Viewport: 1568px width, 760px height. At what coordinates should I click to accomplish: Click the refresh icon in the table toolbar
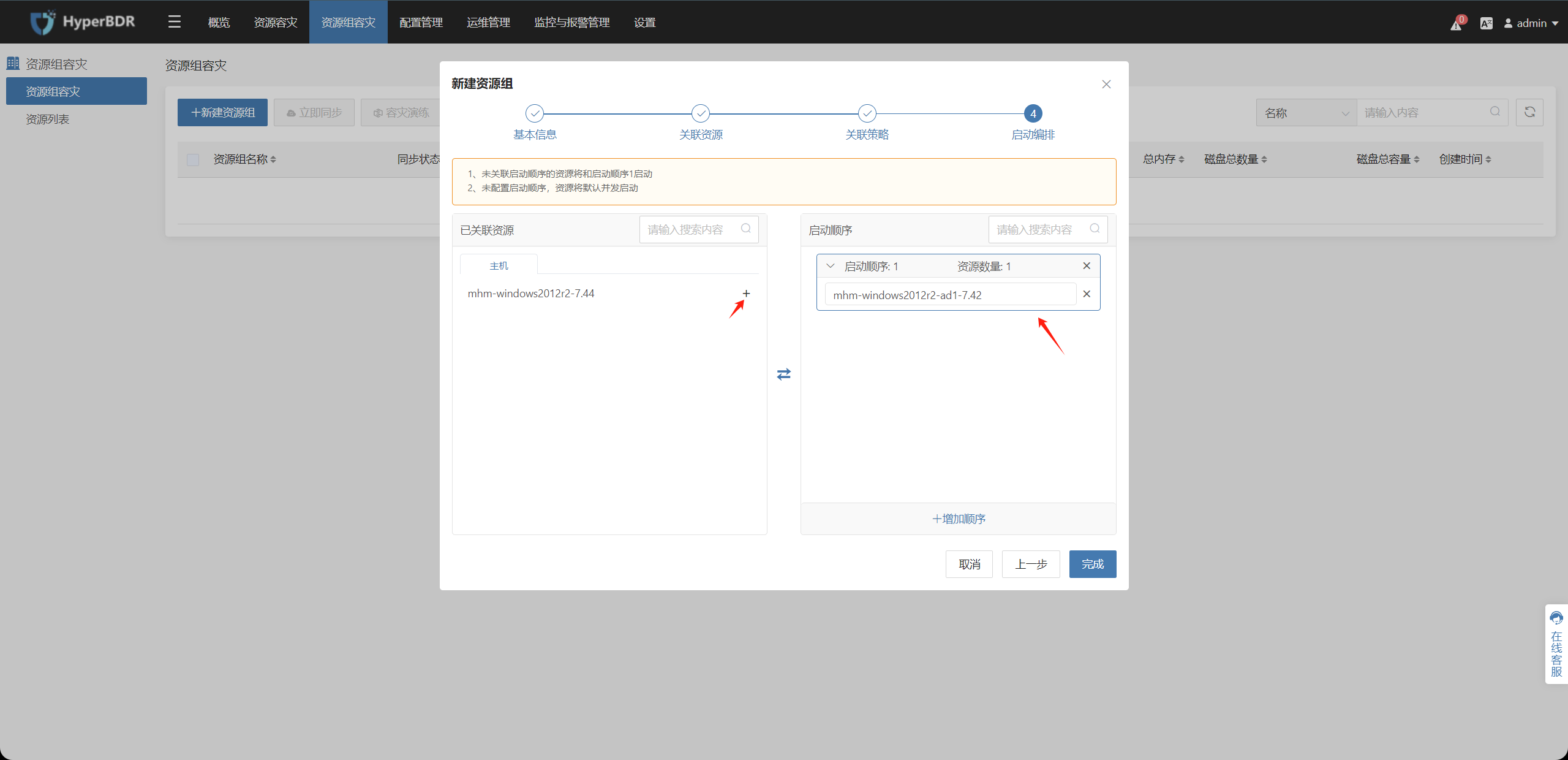[x=1529, y=112]
